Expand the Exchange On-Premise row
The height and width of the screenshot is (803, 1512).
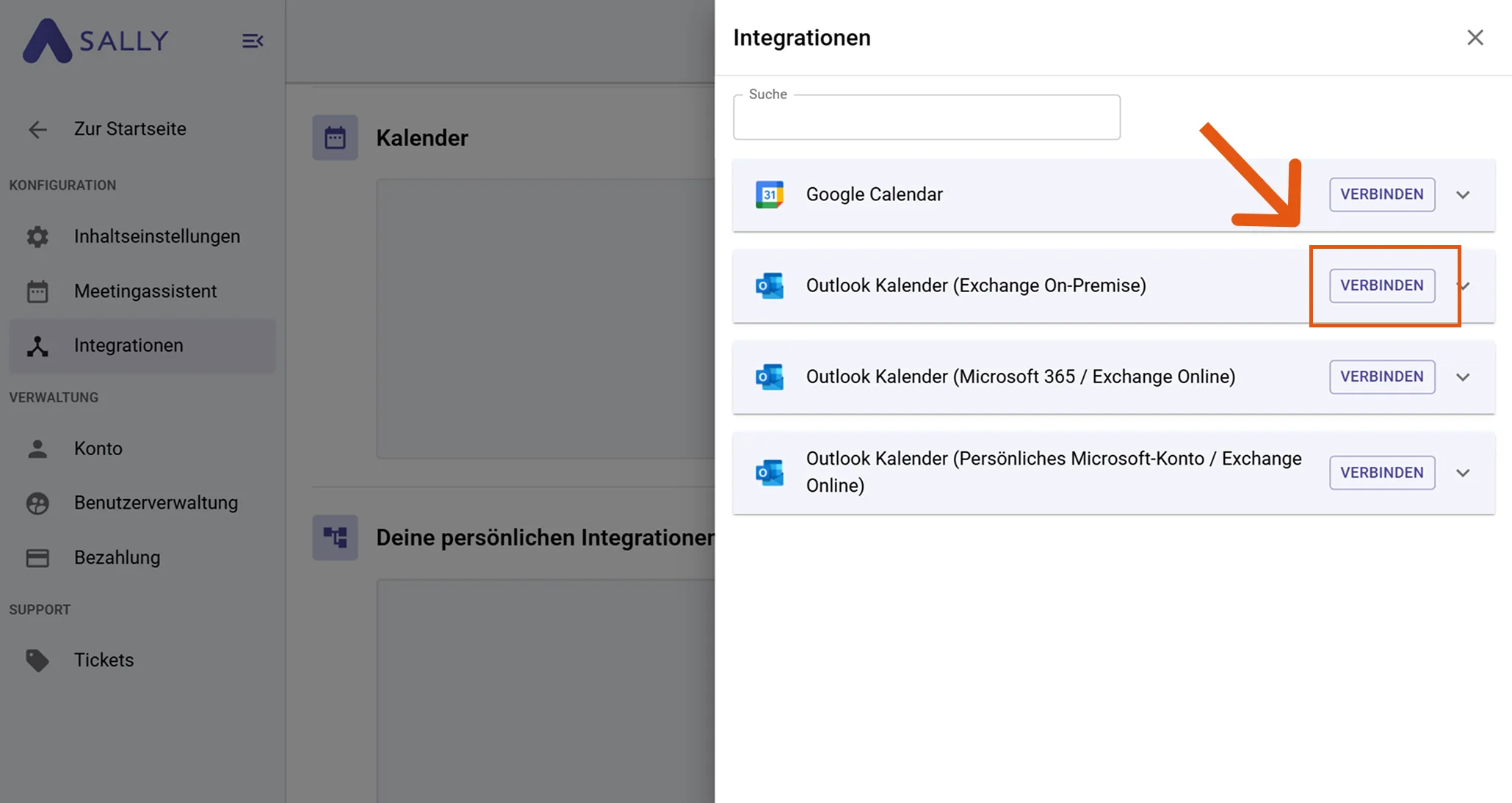(1464, 286)
